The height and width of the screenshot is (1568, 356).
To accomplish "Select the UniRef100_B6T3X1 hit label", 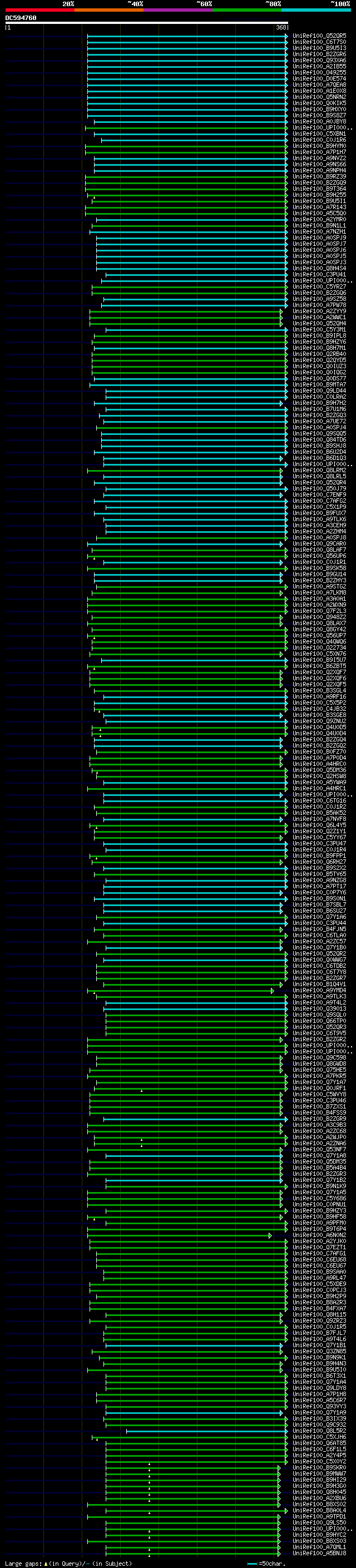I will click(319, 1376).
